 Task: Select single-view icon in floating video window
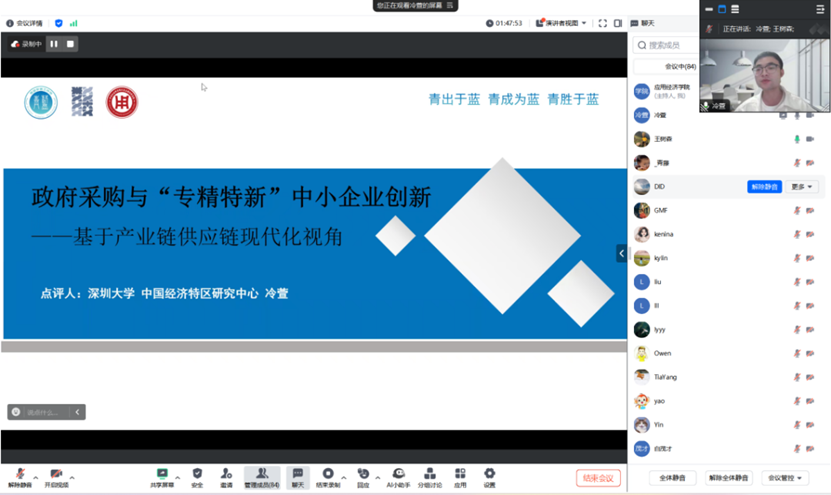[x=722, y=9]
